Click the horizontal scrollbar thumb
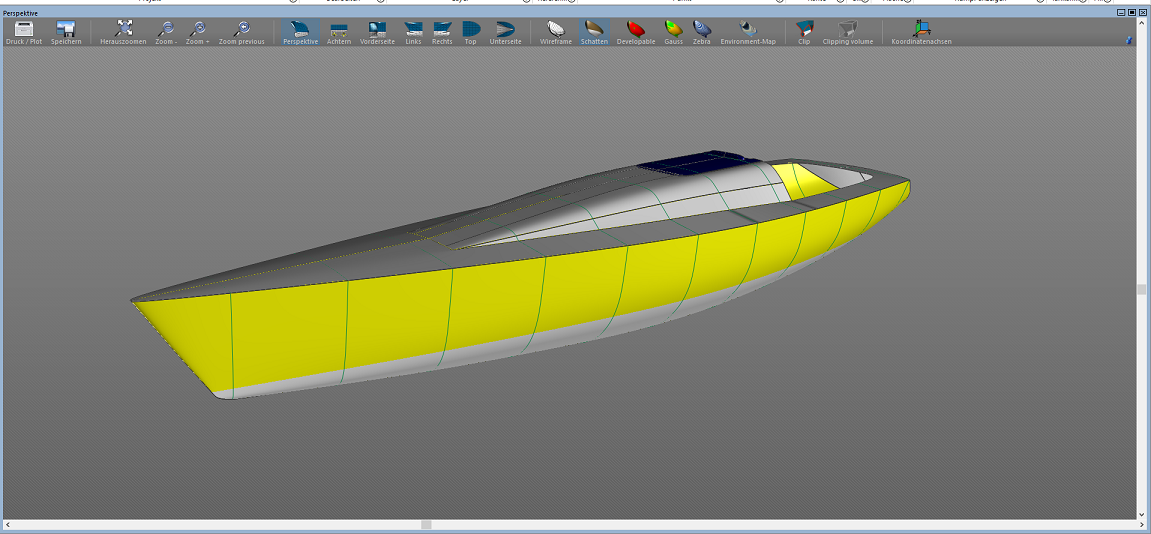This screenshot has width=1151, height=534. click(426, 524)
